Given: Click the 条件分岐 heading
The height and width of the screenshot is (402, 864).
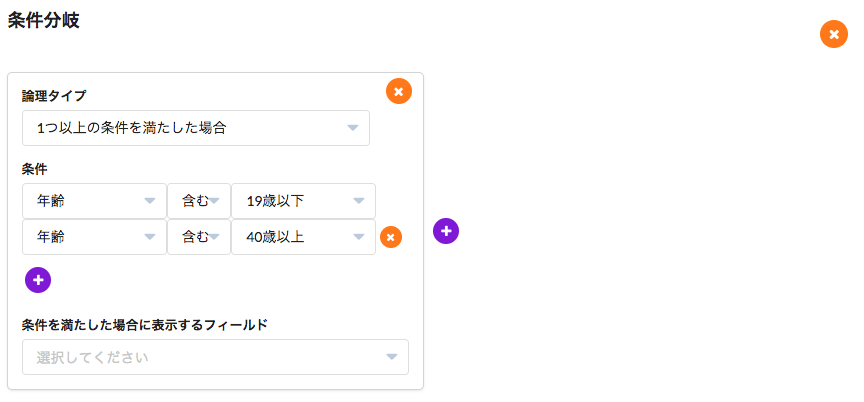Looking at the screenshot, I should click(x=44, y=19).
